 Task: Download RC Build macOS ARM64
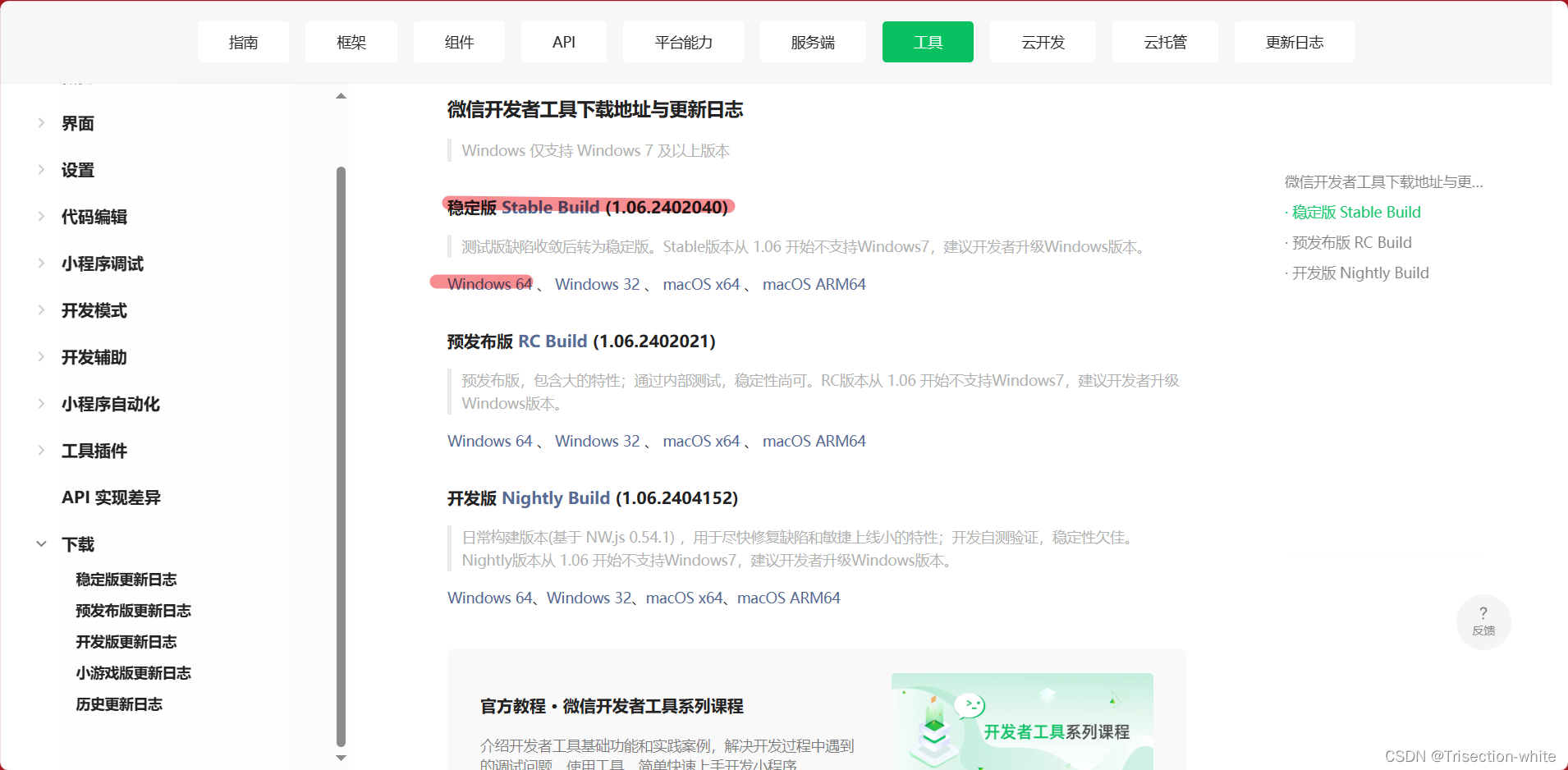coord(814,441)
